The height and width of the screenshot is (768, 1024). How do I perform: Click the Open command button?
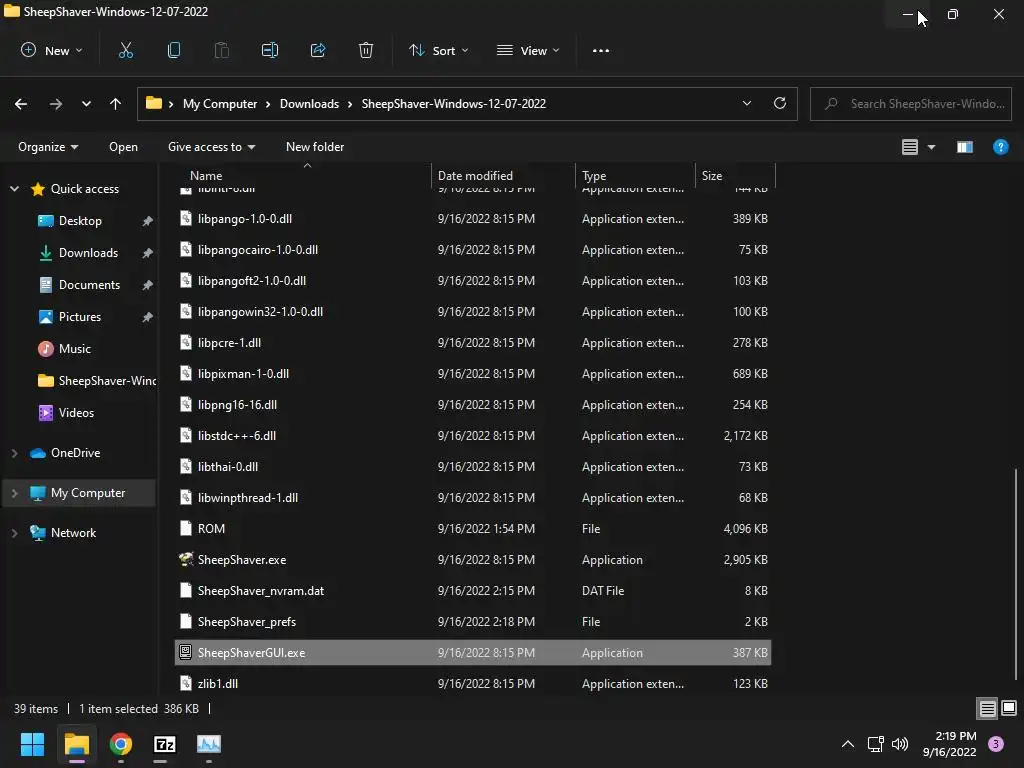coord(123,147)
